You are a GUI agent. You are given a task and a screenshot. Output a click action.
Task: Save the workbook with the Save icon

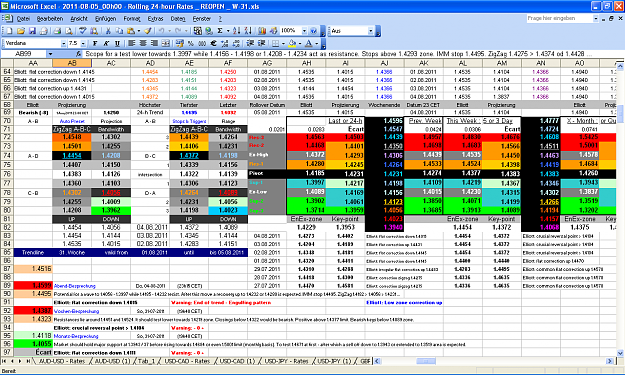32,31
